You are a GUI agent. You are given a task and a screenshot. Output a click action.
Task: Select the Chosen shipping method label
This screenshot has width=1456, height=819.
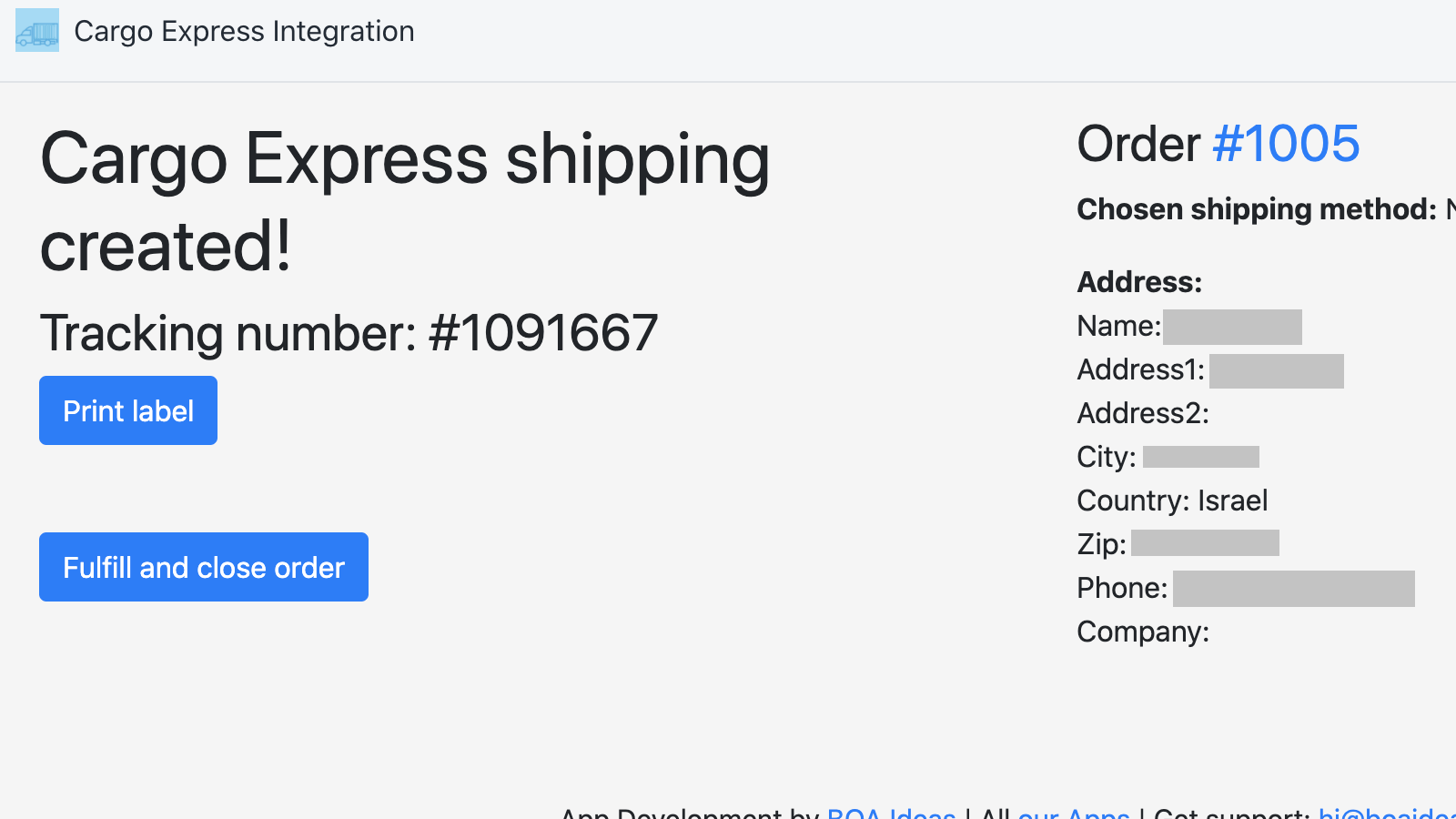(1256, 209)
